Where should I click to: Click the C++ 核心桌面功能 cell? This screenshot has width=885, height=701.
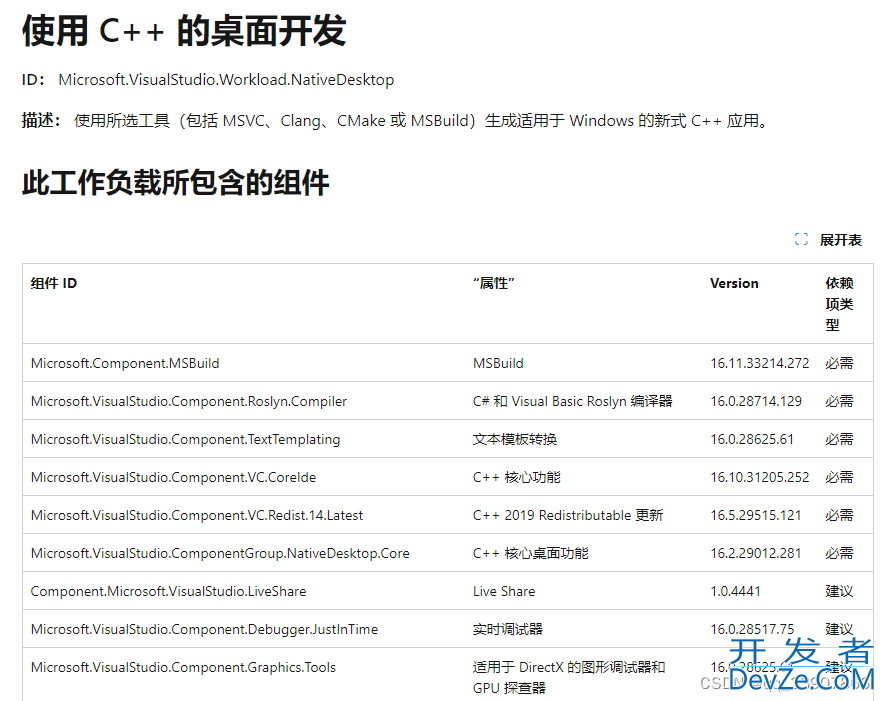[531, 553]
